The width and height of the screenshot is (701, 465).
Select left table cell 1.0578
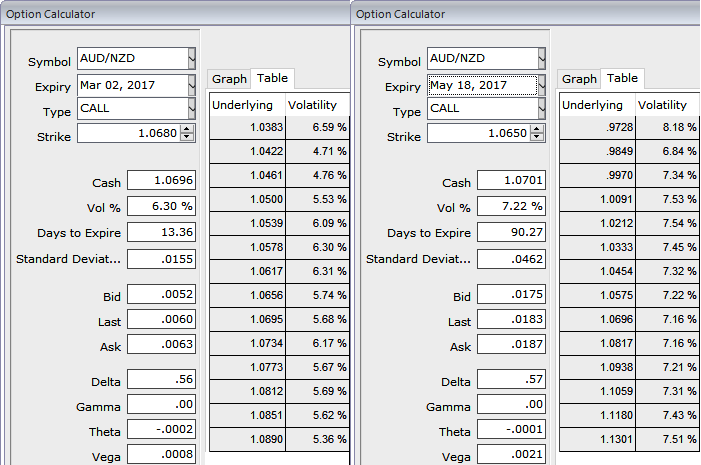[247, 248]
